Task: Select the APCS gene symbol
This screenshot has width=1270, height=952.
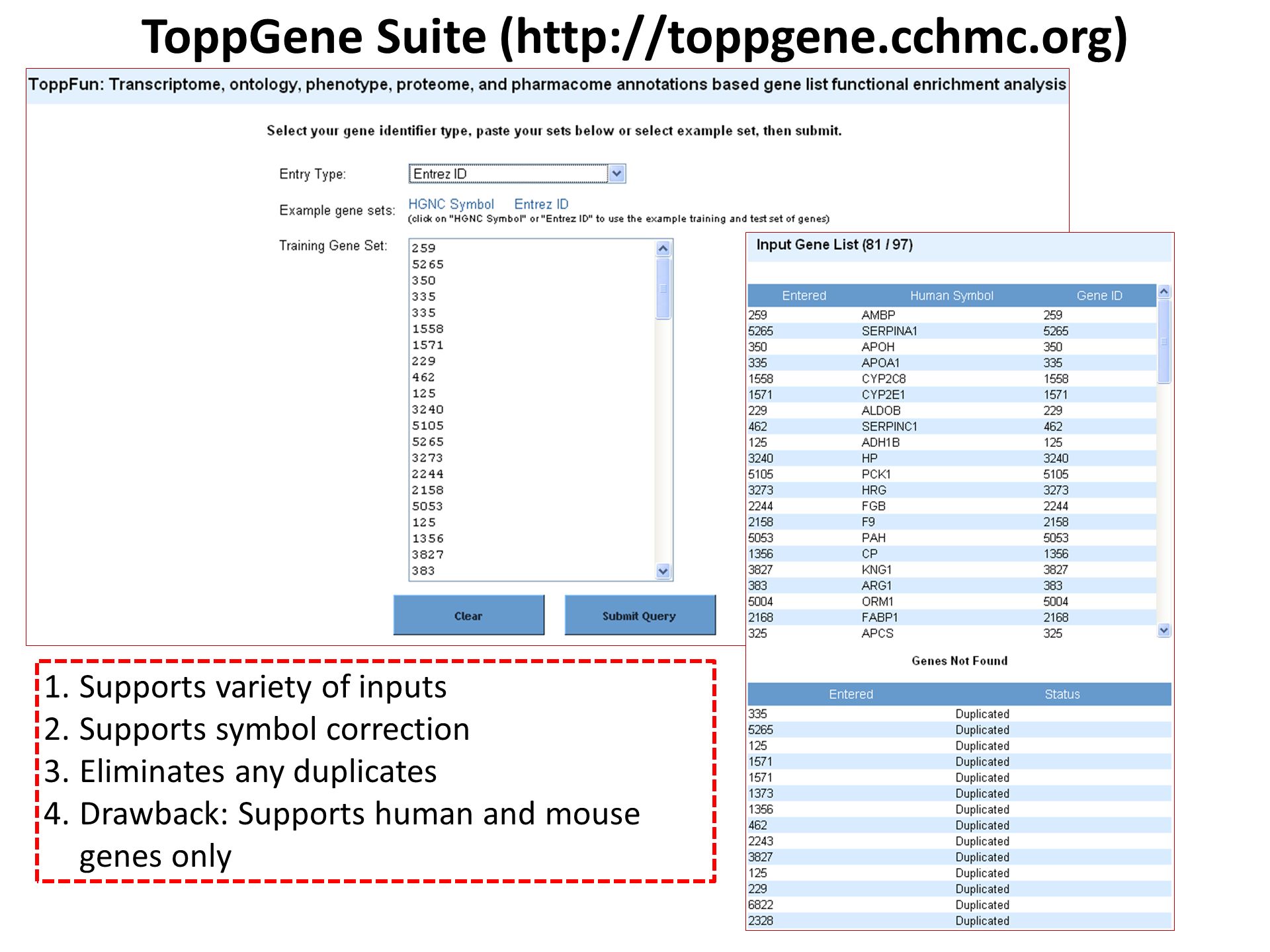Action: click(x=877, y=633)
